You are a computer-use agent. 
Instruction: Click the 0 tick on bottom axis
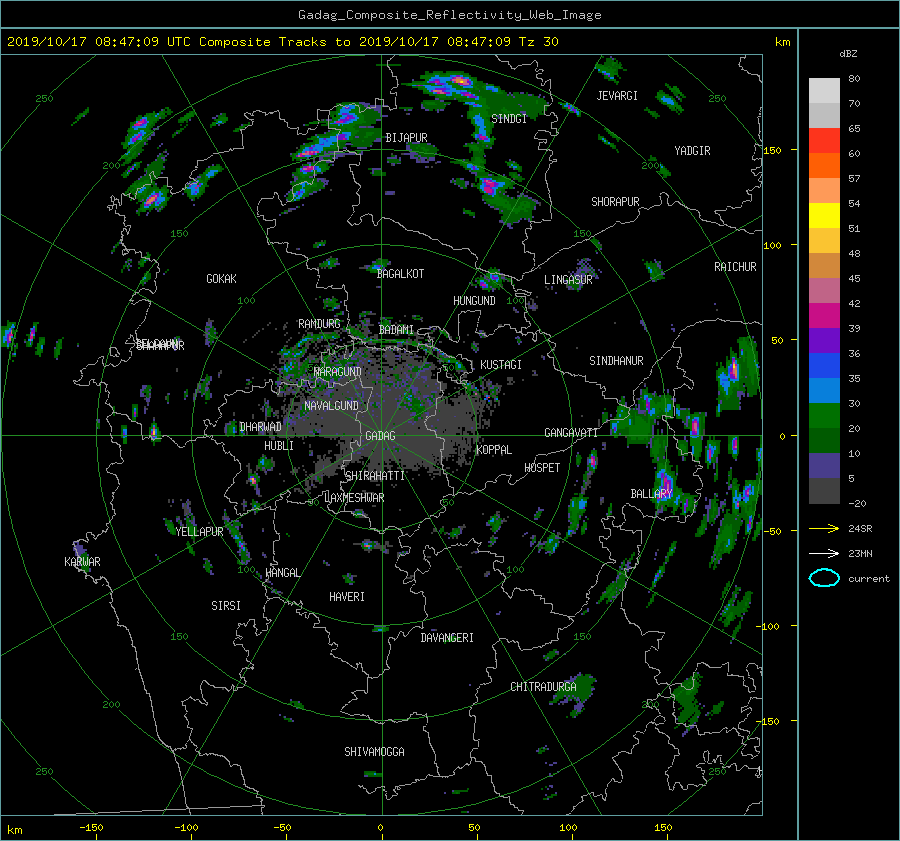[381, 827]
